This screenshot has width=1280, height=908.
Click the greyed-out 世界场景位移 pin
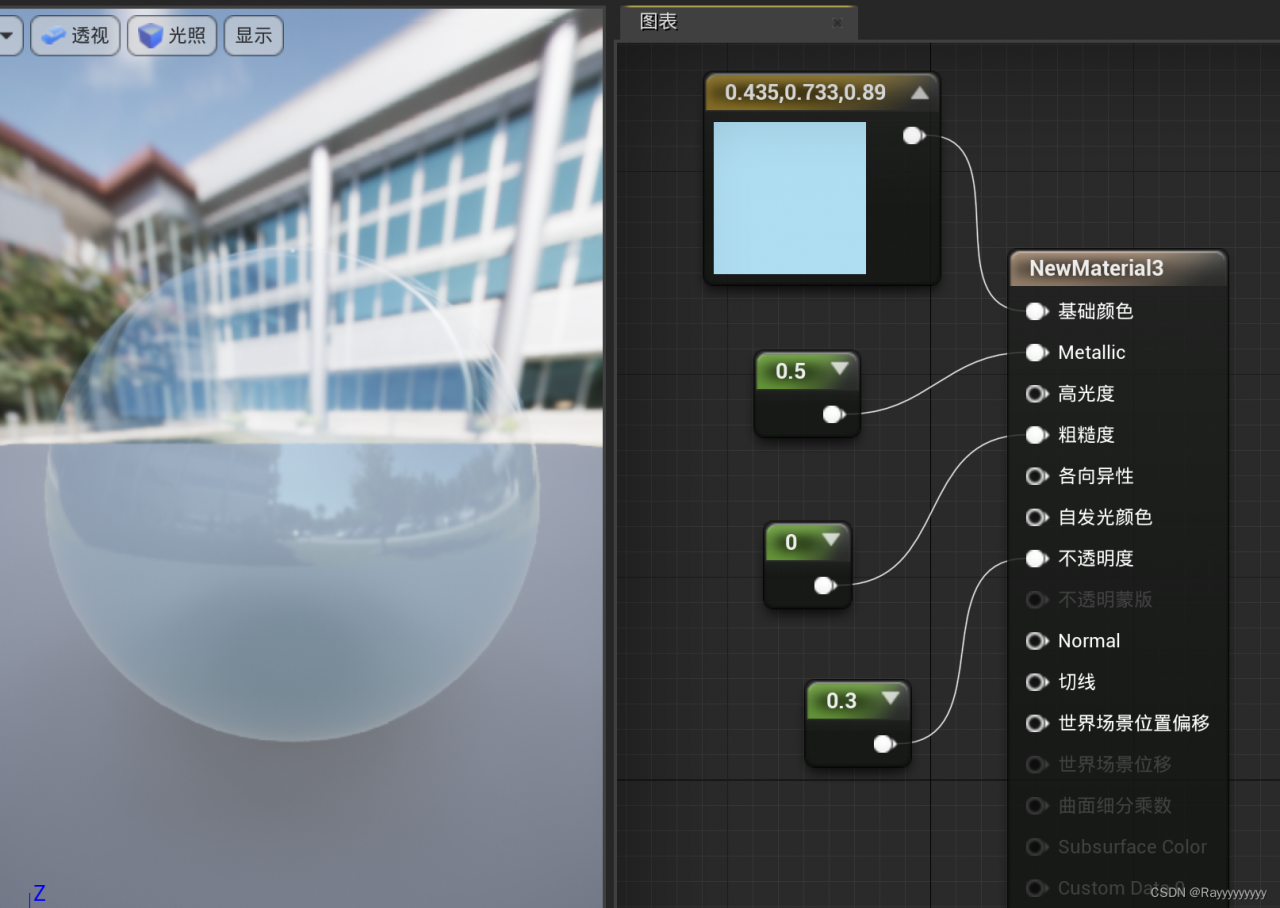click(x=1037, y=765)
